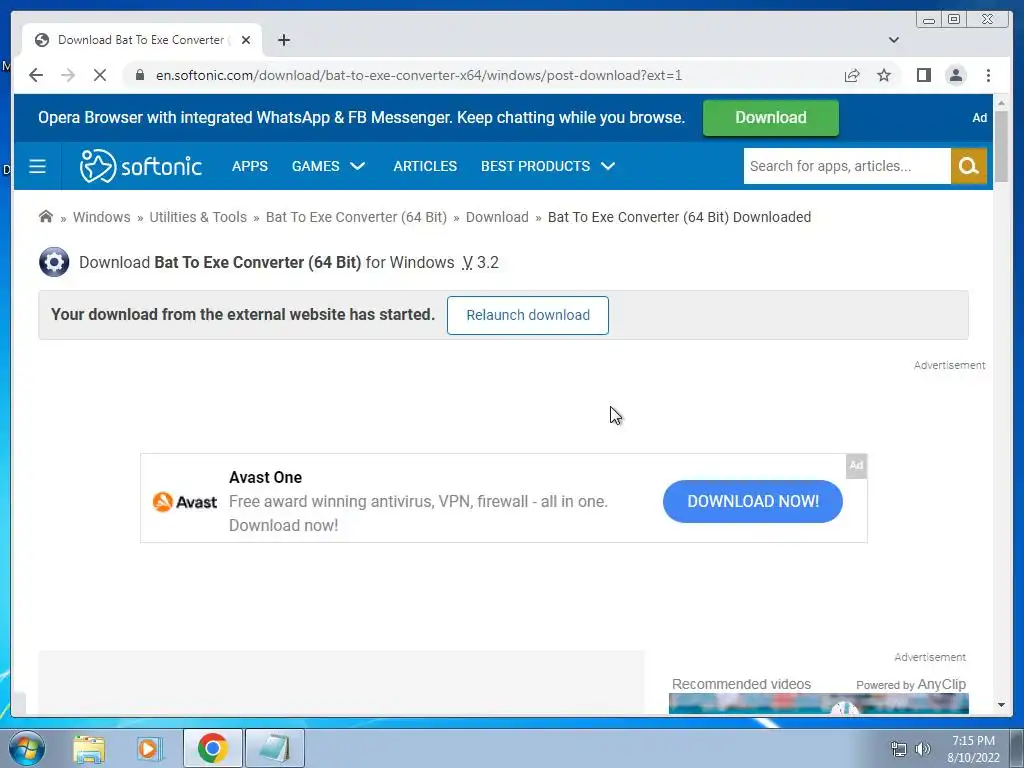1024x768 pixels.
Task: Click the AnyClip powered-by label
Action: pos(910,684)
